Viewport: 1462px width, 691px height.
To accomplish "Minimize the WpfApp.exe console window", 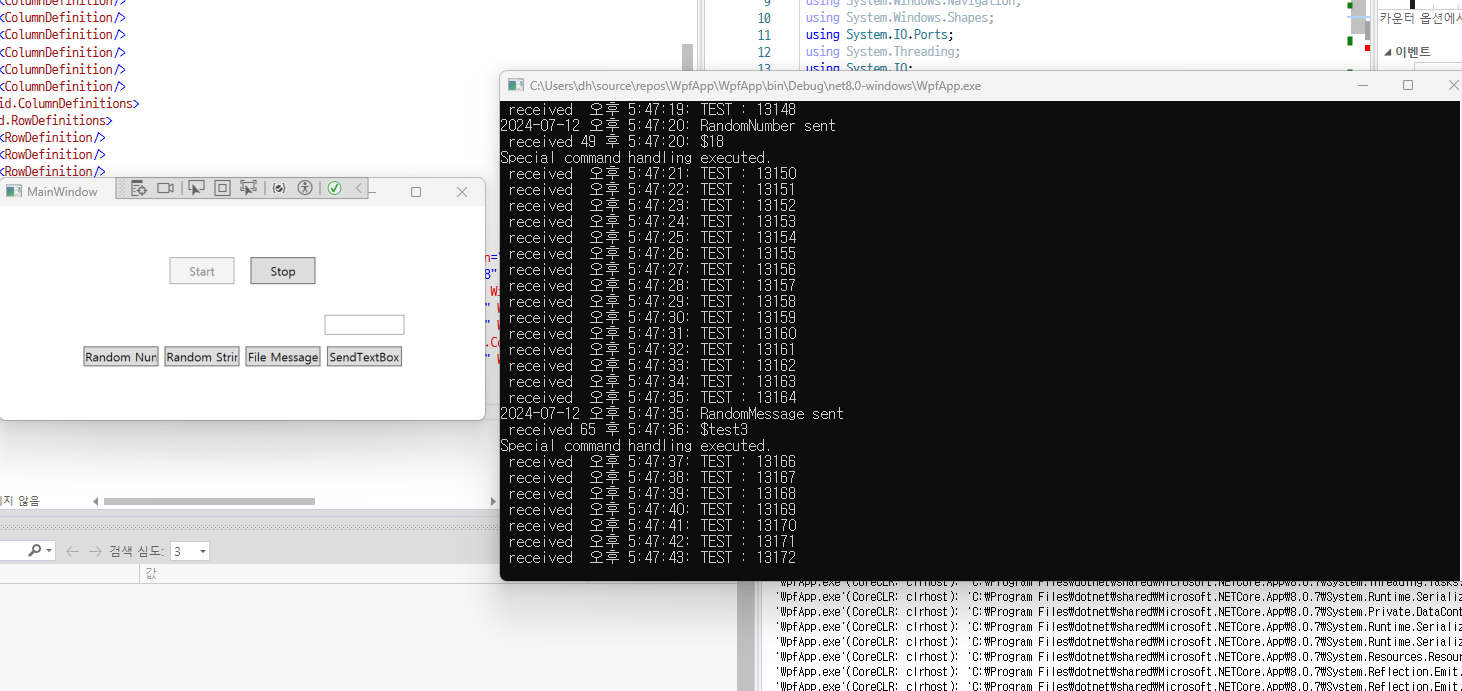I will (1362, 86).
